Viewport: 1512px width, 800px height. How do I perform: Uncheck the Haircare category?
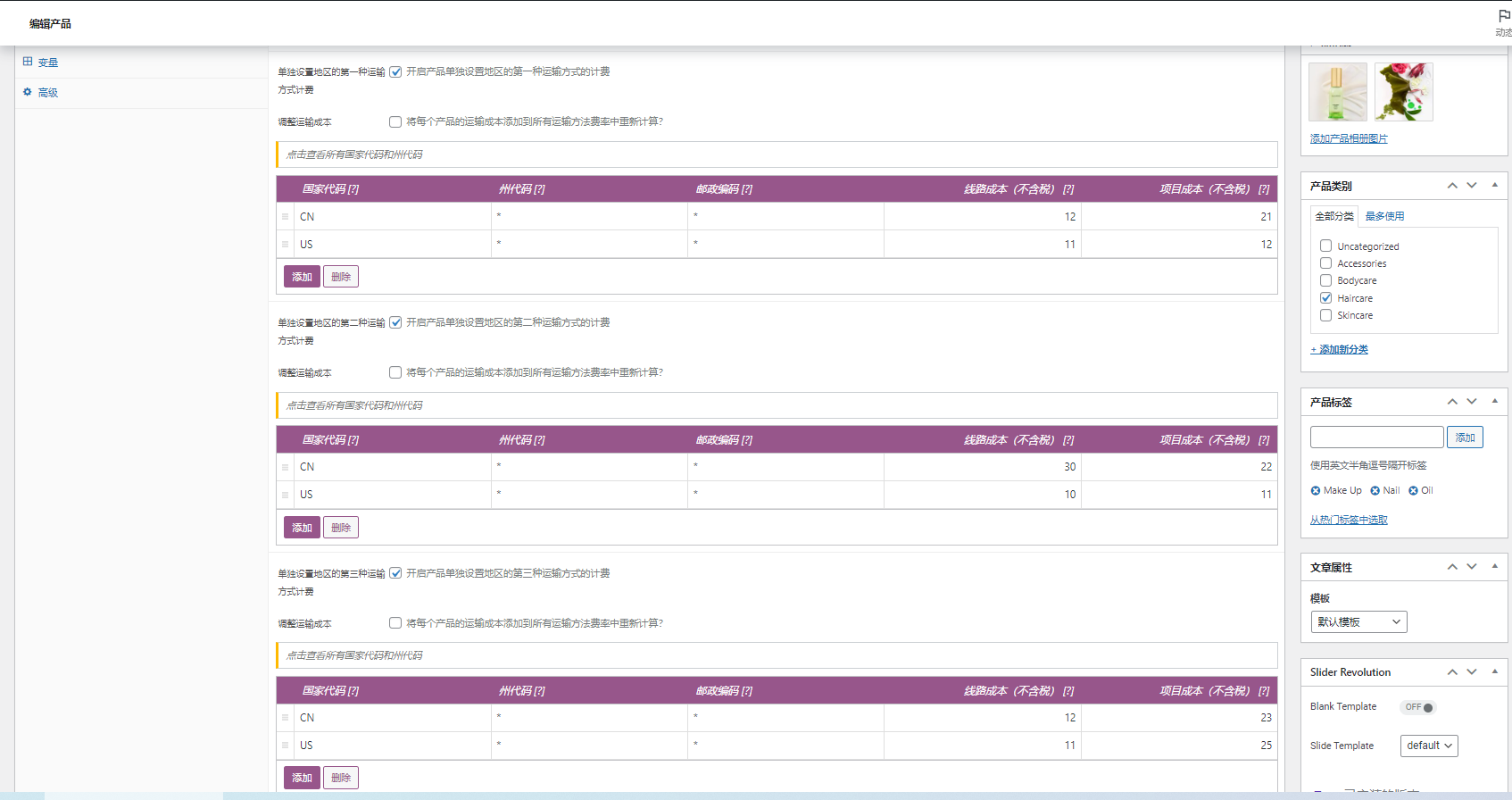coord(1325,298)
